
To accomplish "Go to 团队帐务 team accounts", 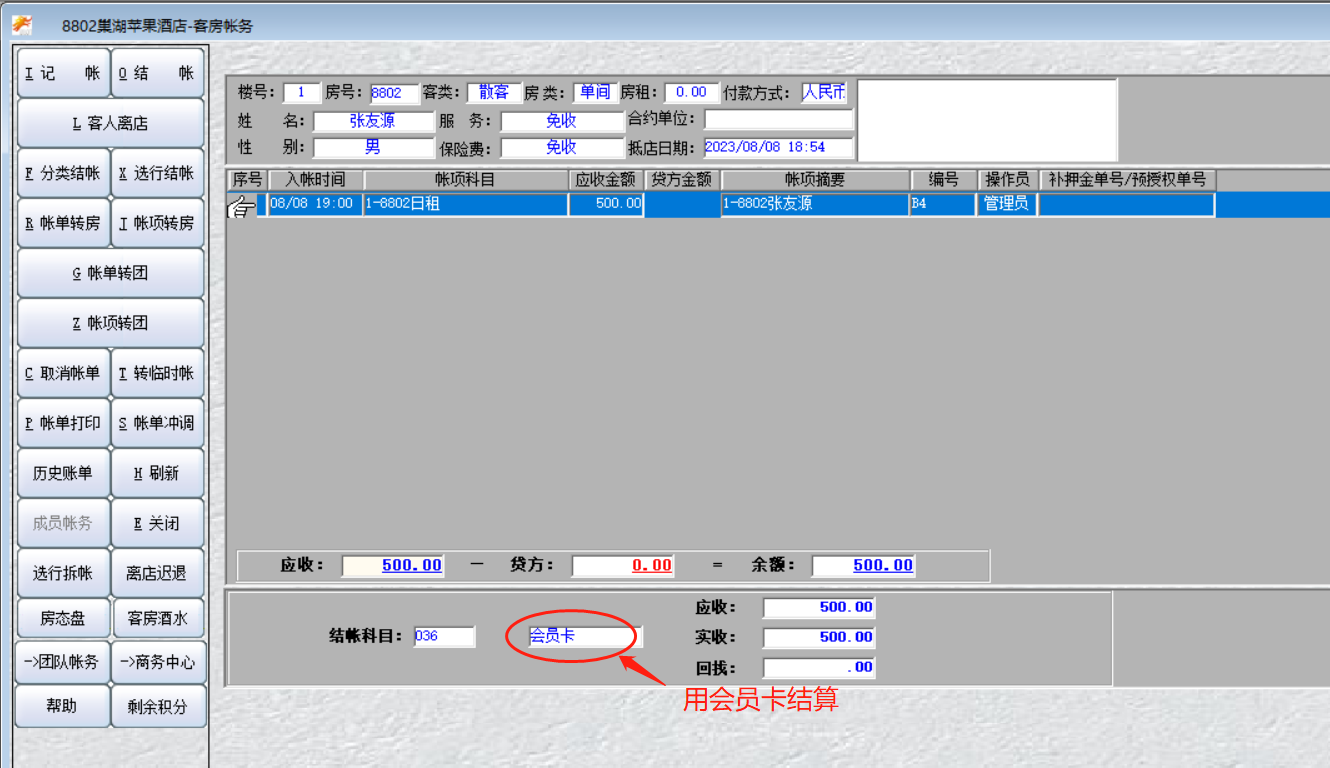I will (x=63, y=662).
